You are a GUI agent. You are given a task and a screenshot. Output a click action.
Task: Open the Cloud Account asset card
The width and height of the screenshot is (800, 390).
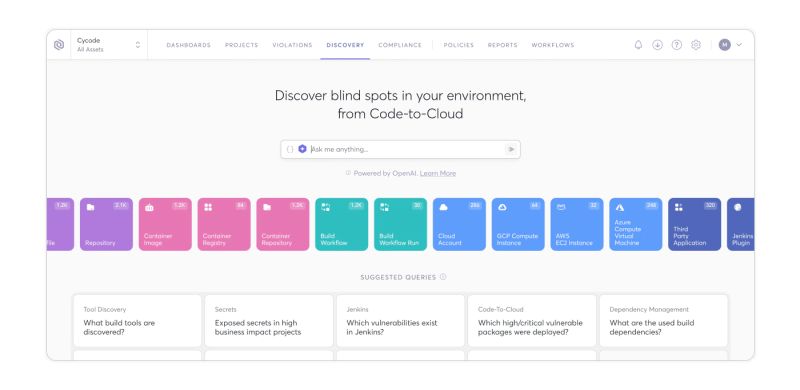[x=459, y=224]
